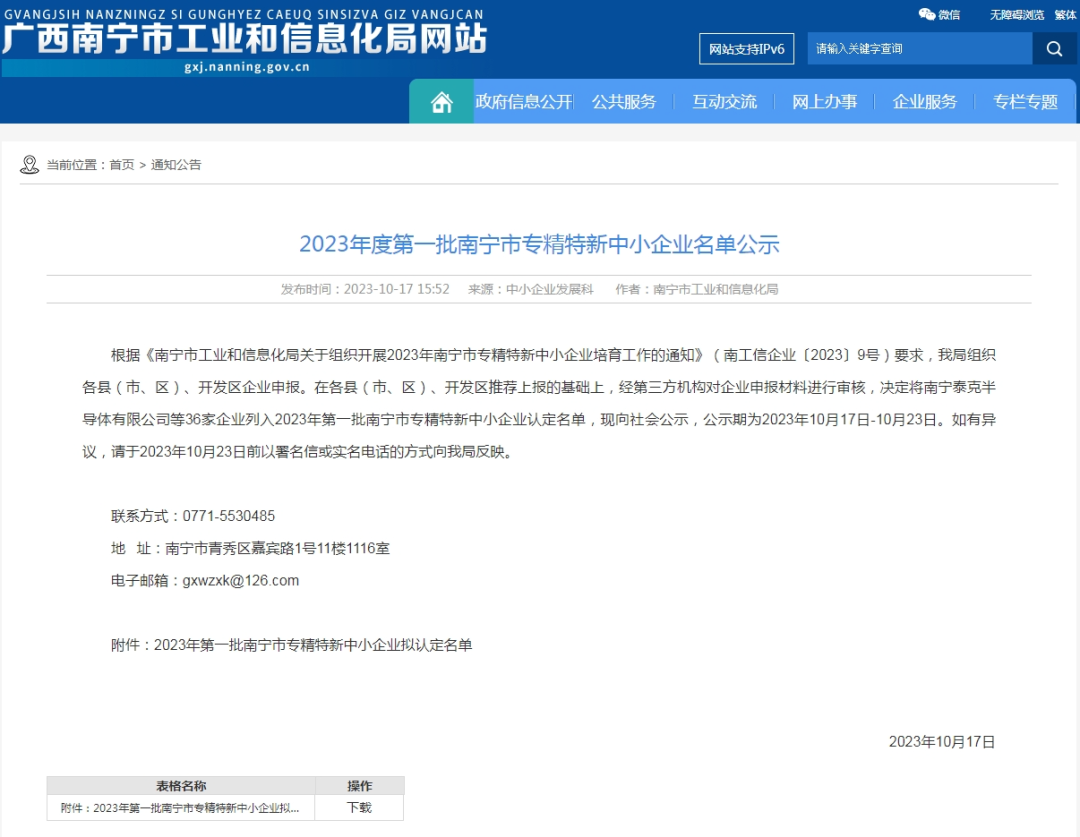Open 无障碍浏览 accessibility link
The image size is (1080, 837).
(1017, 14)
